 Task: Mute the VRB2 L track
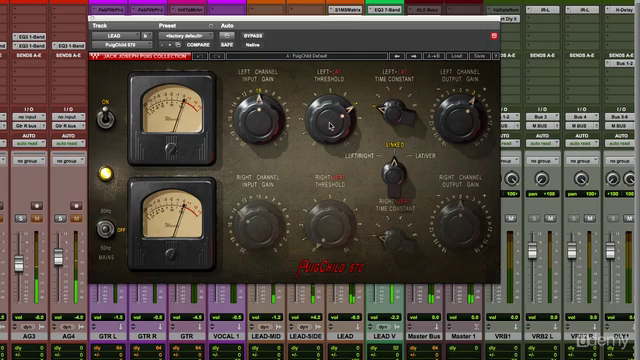point(550,218)
